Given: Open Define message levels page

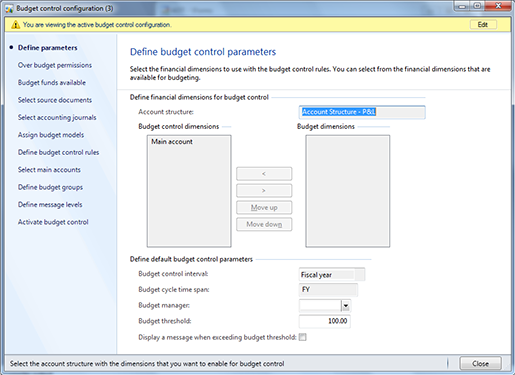Looking at the screenshot, I should click(x=50, y=205).
